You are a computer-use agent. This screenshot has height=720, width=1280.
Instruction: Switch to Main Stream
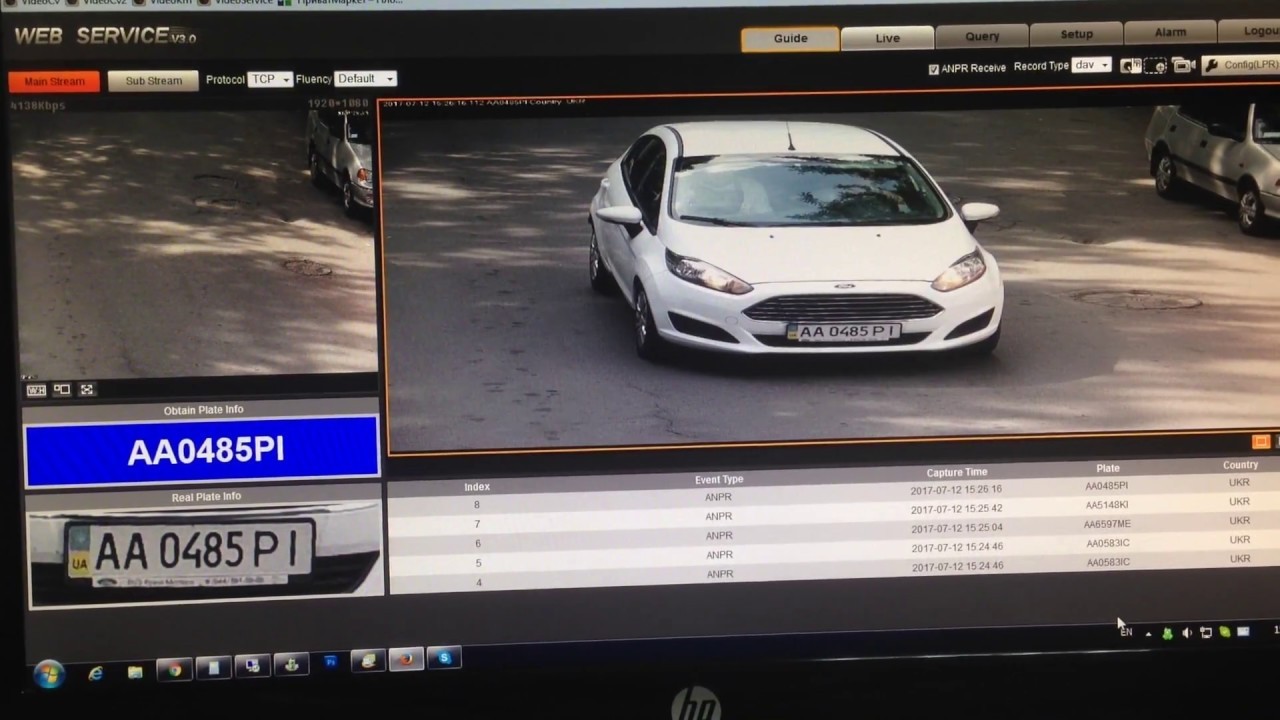click(x=54, y=81)
